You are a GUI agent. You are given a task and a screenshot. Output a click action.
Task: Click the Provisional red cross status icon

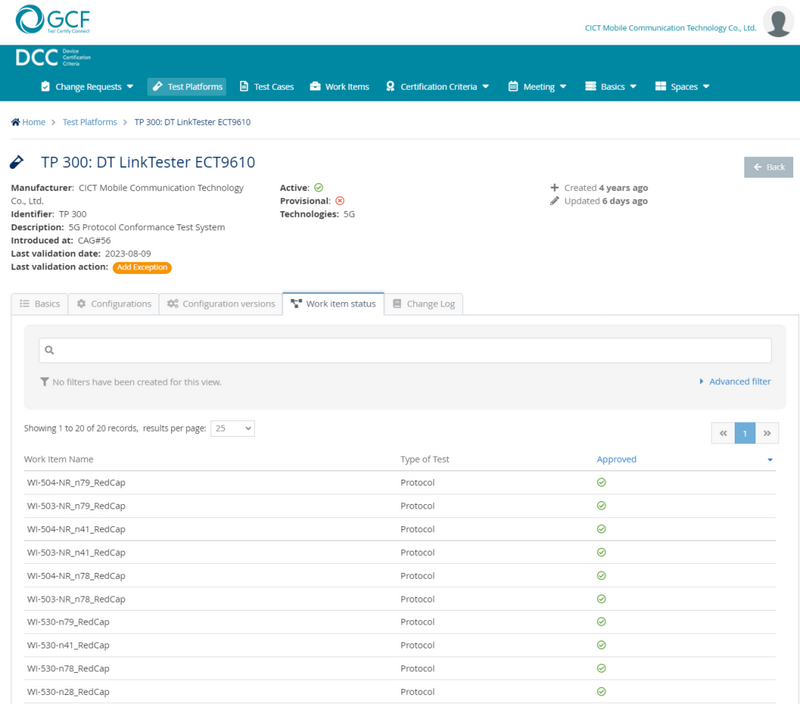[340, 201]
